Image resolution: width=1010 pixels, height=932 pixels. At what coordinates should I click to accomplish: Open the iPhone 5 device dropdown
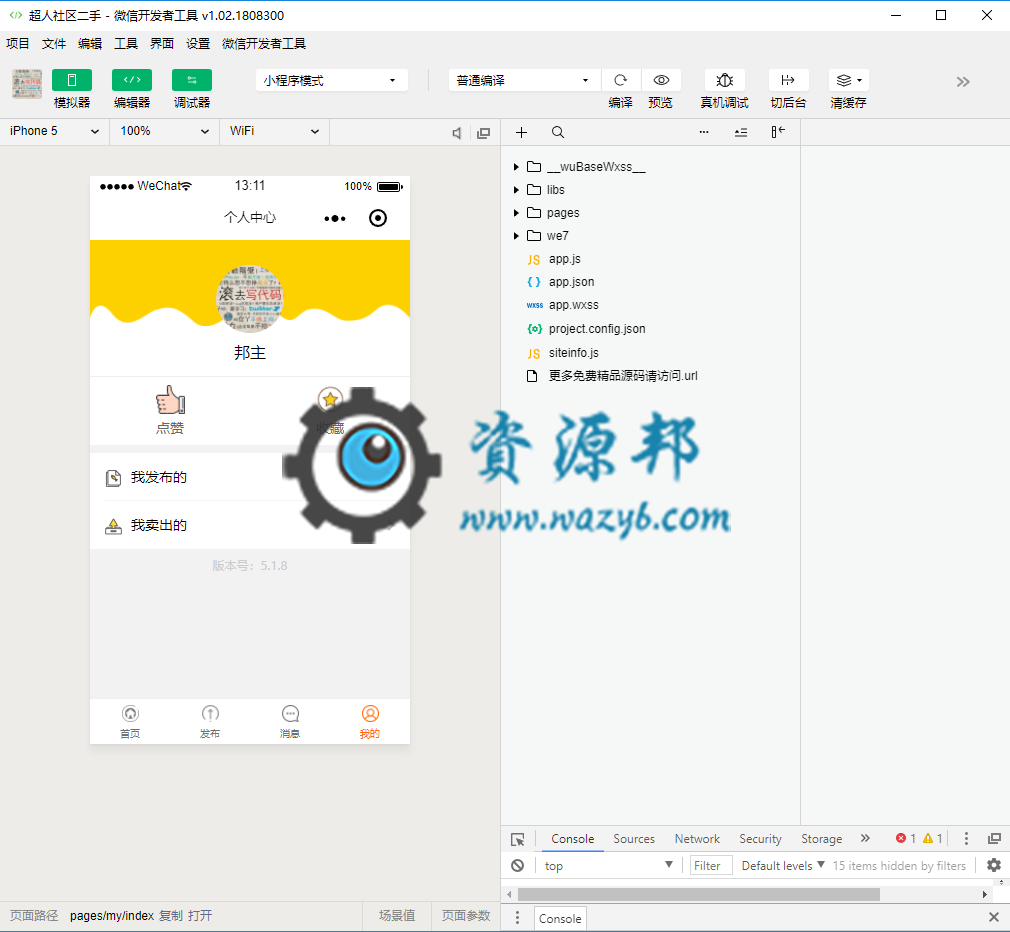pyautogui.click(x=55, y=131)
